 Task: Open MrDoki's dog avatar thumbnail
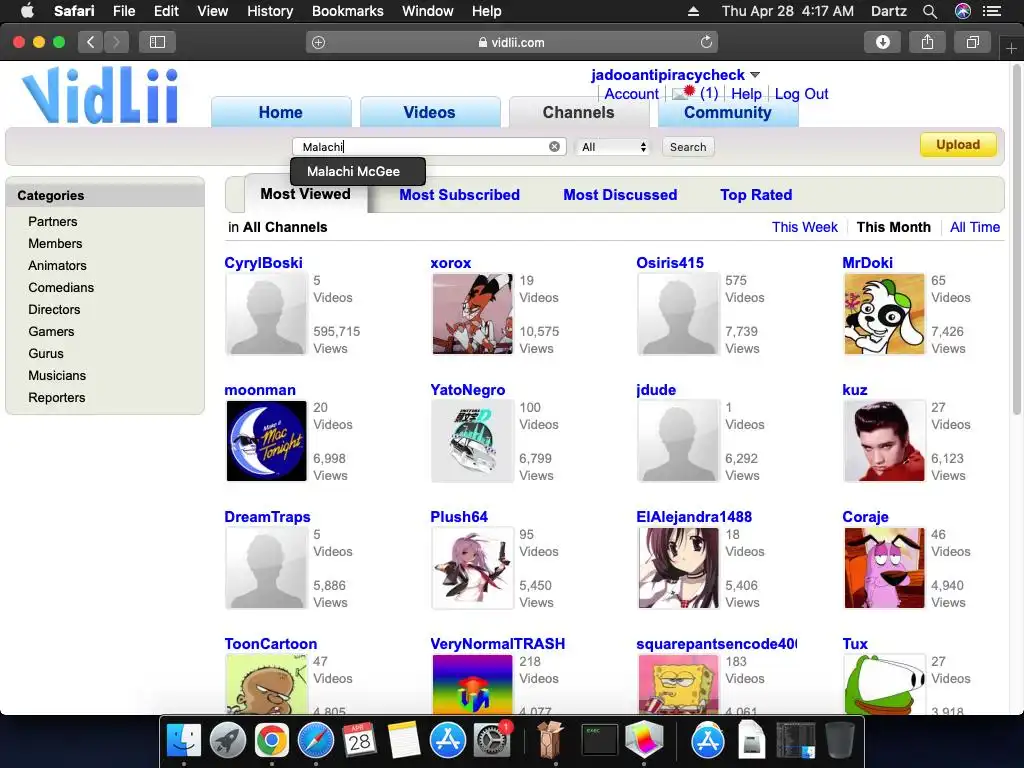point(884,314)
